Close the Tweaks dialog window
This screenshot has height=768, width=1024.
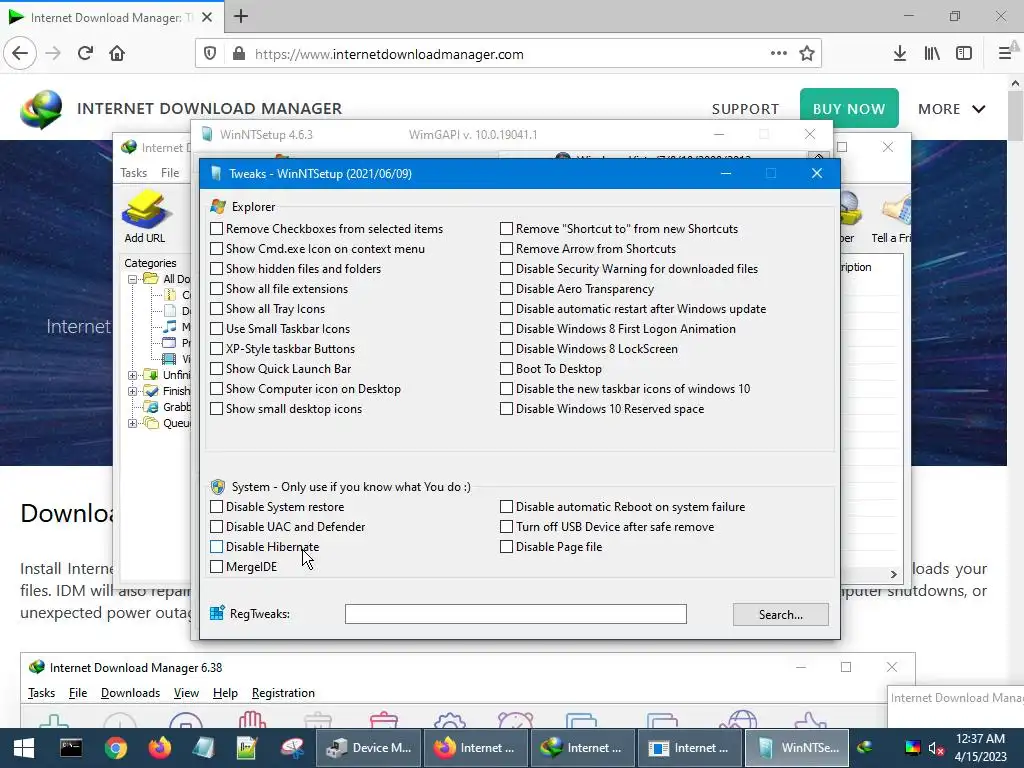coord(816,173)
